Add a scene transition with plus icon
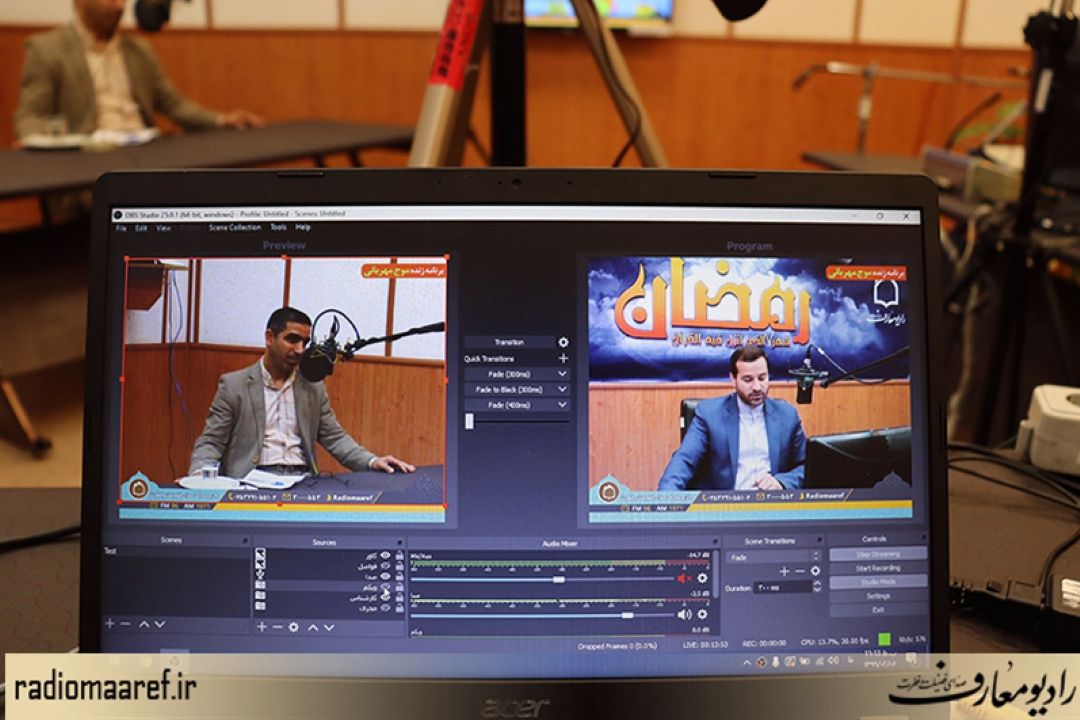 click(784, 571)
